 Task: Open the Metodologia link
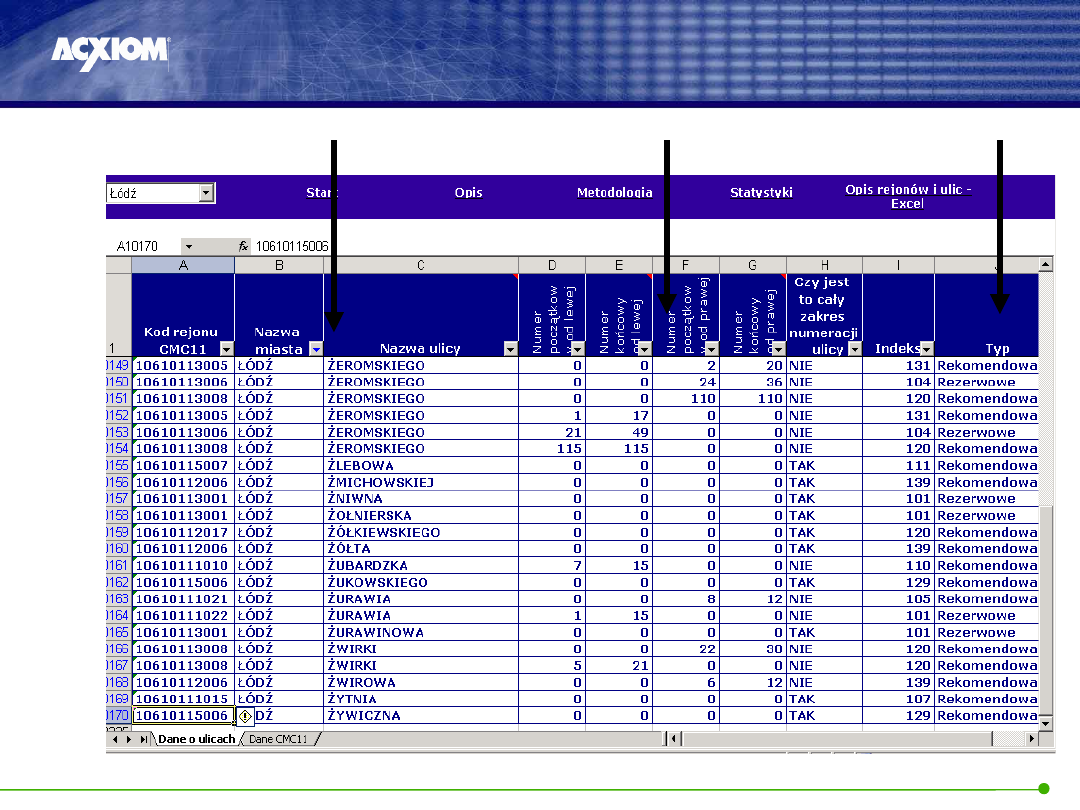click(614, 193)
